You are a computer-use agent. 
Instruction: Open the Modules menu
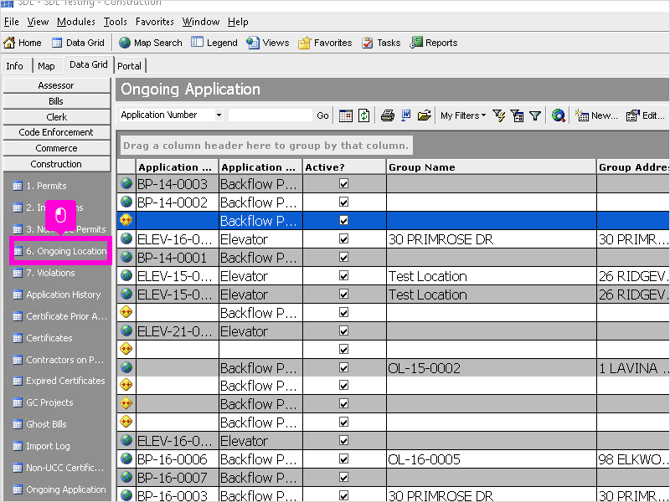point(76,22)
